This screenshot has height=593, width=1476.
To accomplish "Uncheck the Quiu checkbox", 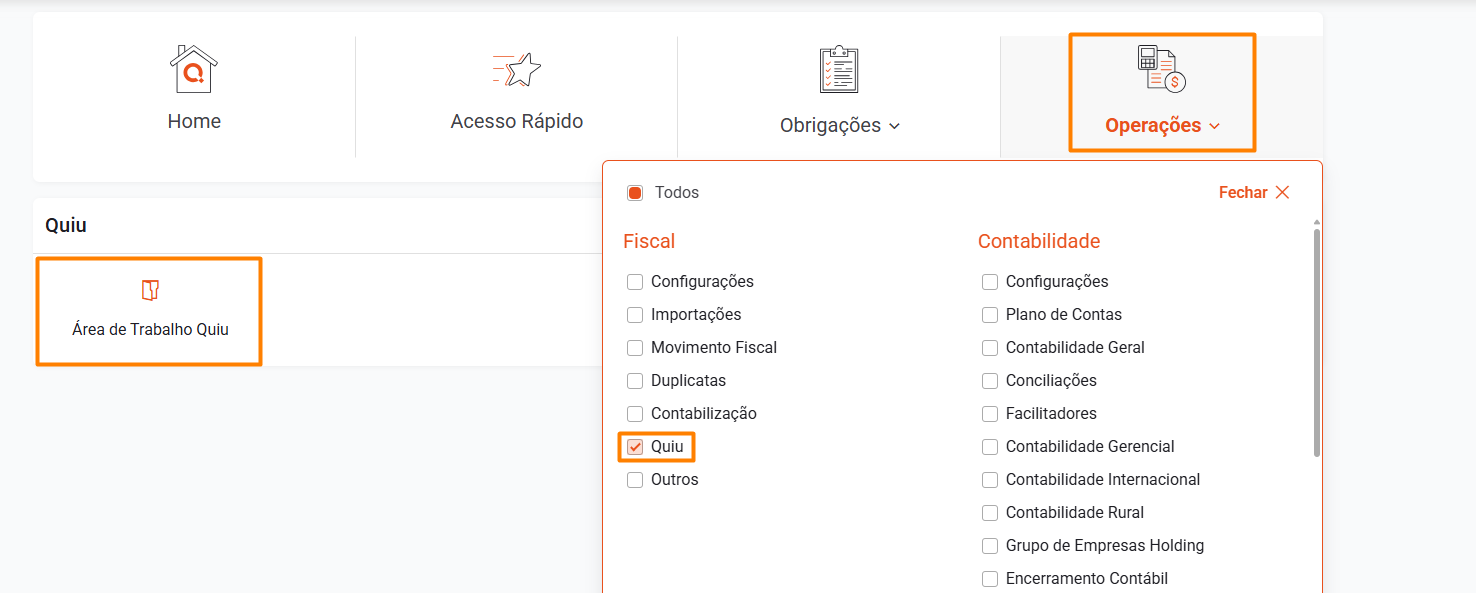I will point(635,447).
